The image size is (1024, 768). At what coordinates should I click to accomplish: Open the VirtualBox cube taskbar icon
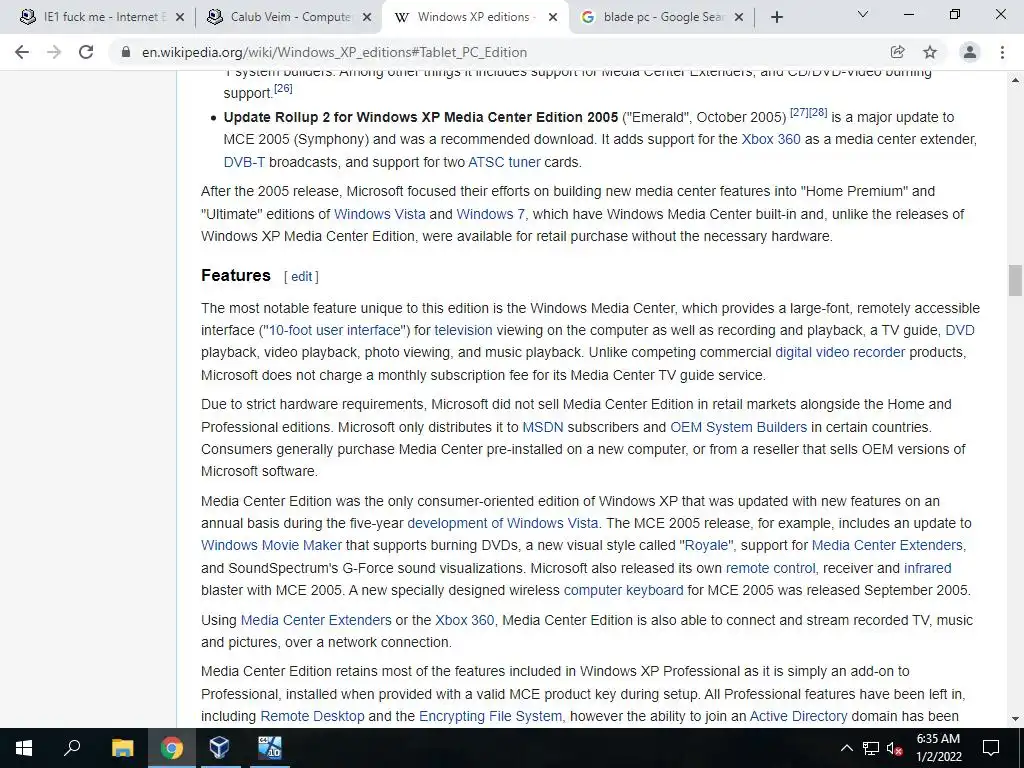click(x=219, y=748)
